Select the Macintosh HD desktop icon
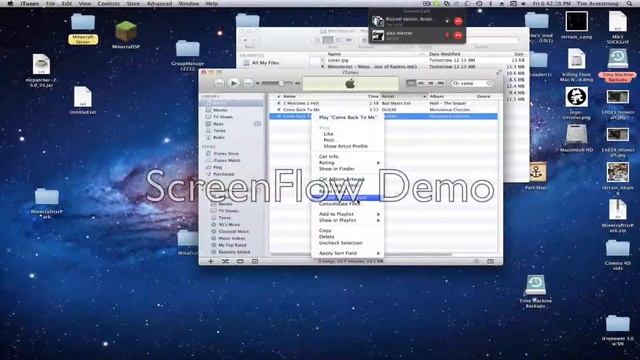Screen dimensions: 640x360 576,138
